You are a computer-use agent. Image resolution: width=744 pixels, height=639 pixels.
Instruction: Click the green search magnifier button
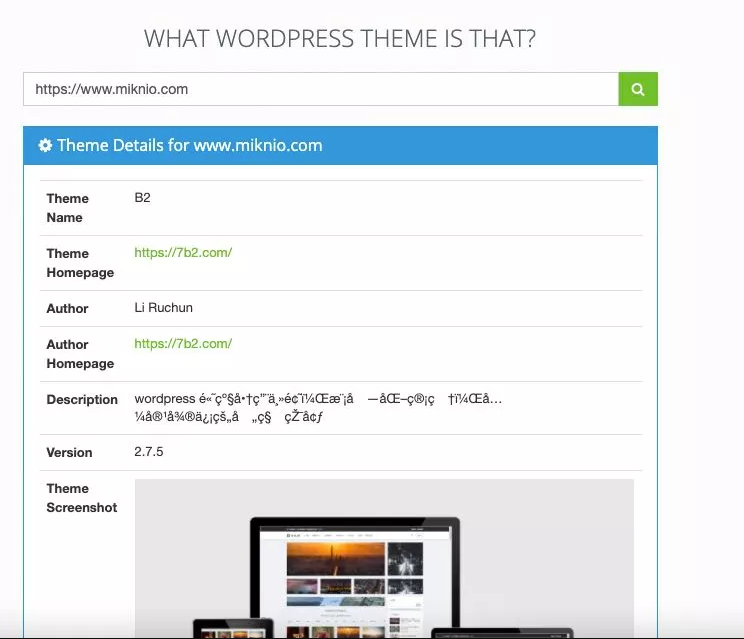638,89
